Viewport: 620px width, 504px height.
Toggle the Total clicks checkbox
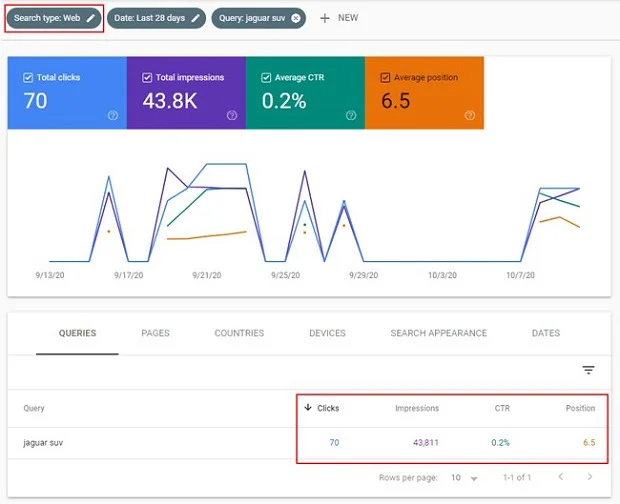[28, 77]
